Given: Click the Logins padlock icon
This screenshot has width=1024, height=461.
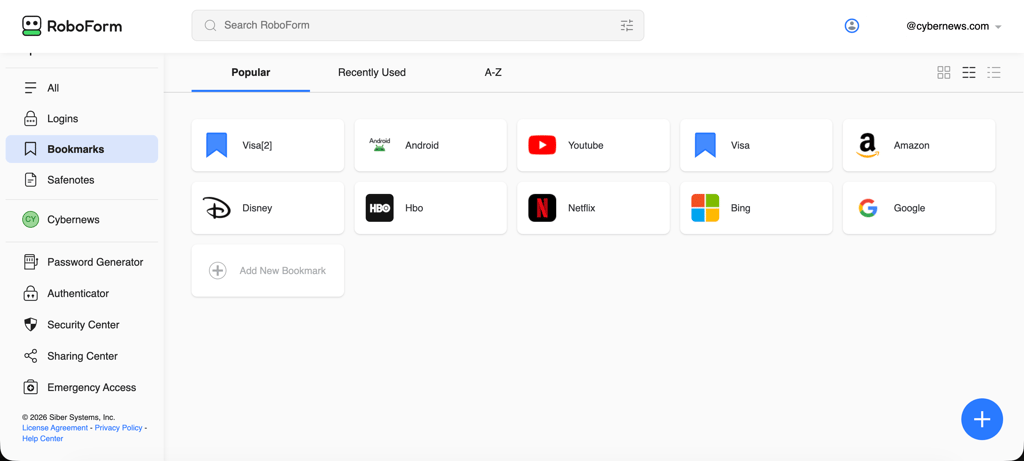Looking at the screenshot, I should (x=30, y=119).
